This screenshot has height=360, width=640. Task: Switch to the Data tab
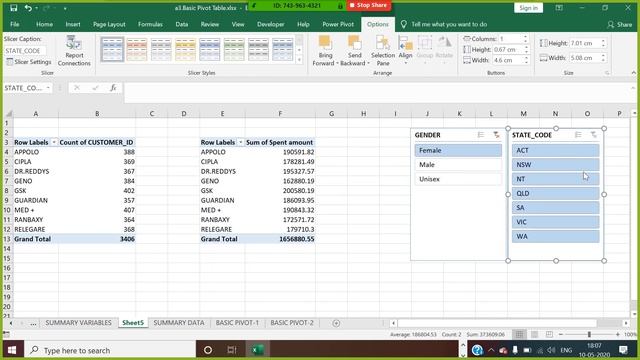182,24
